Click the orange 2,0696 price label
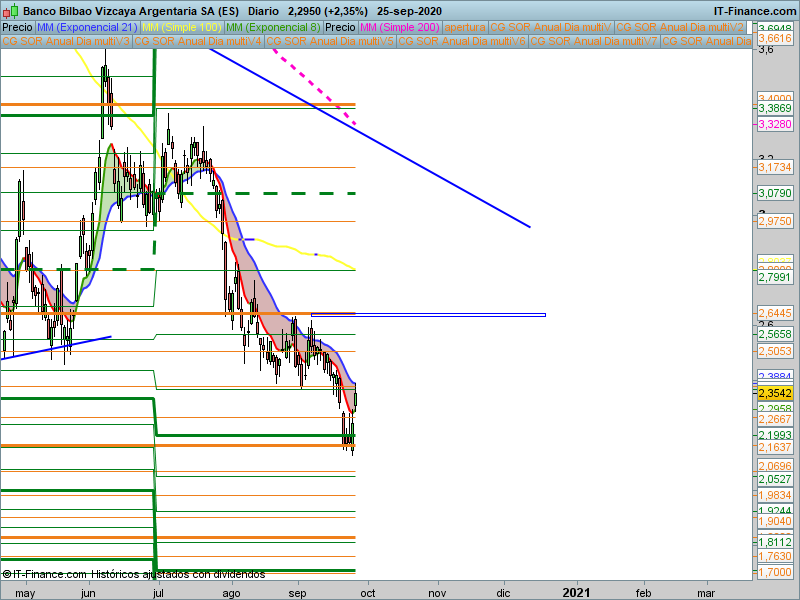The height and width of the screenshot is (600, 800). tap(775, 466)
